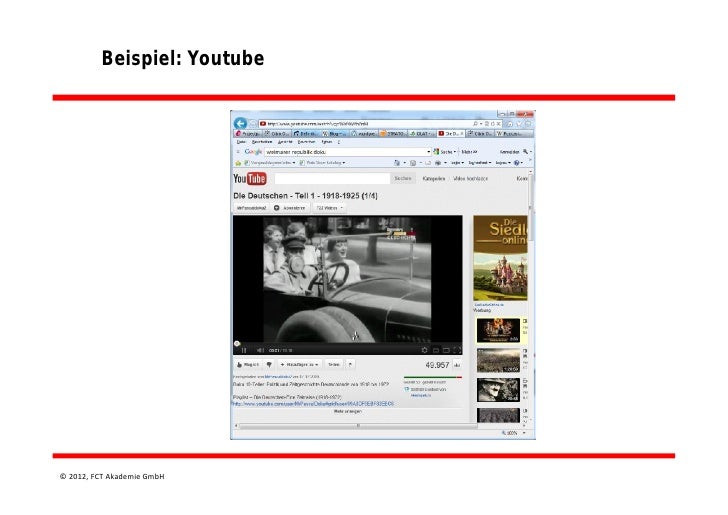Screen dimensions: 728x515
Task: Open the 'Ansicht' menu
Action: pyautogui.click(x=285, y=142)
